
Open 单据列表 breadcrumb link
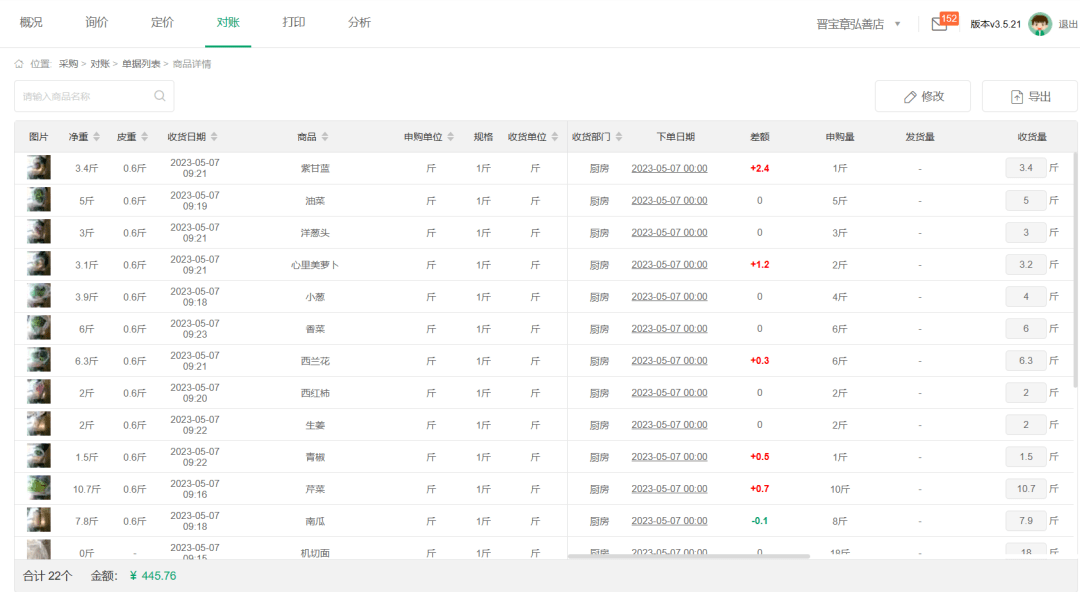(141, 64)
